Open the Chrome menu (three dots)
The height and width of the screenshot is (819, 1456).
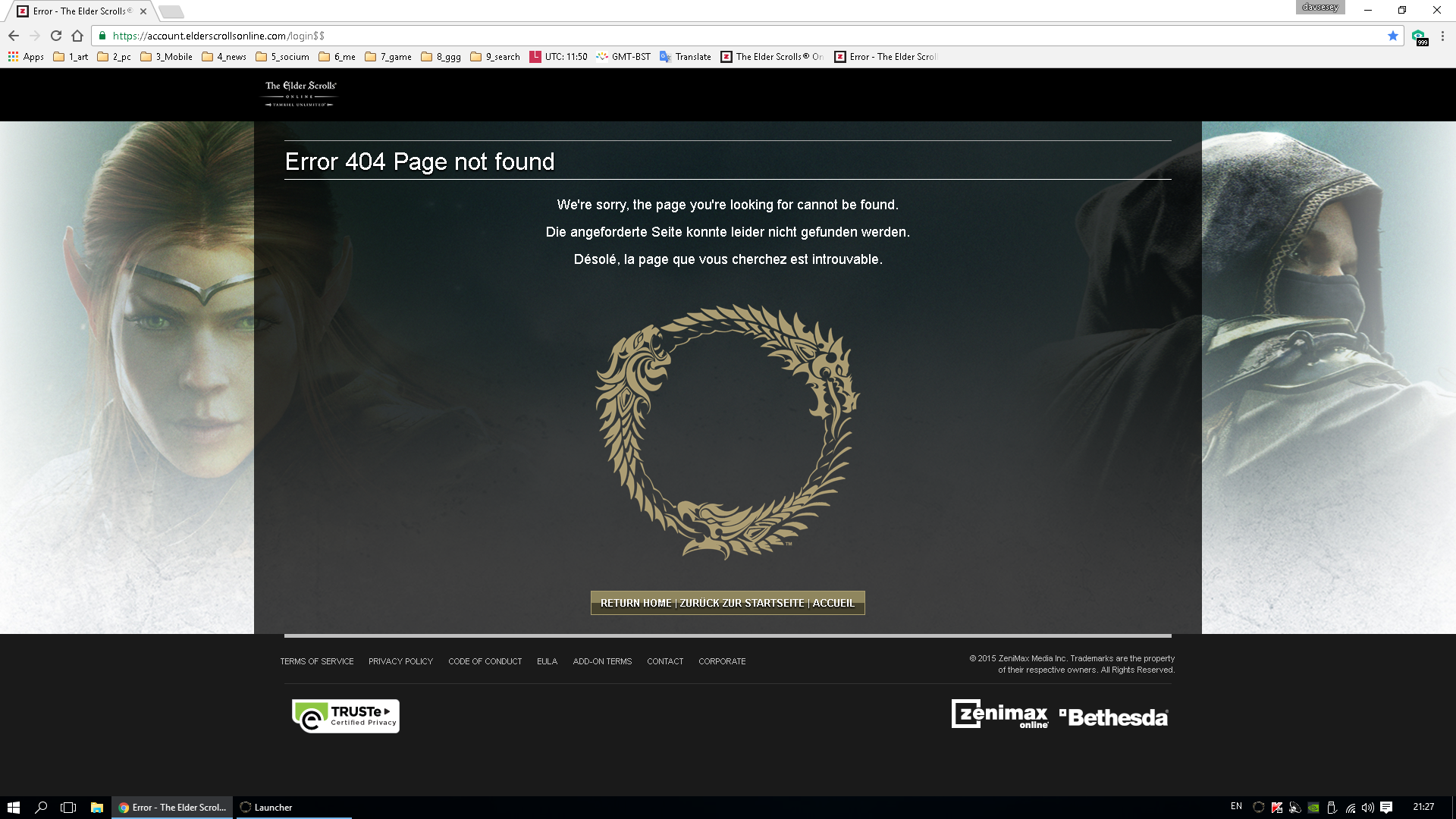tap(1442, 36)
